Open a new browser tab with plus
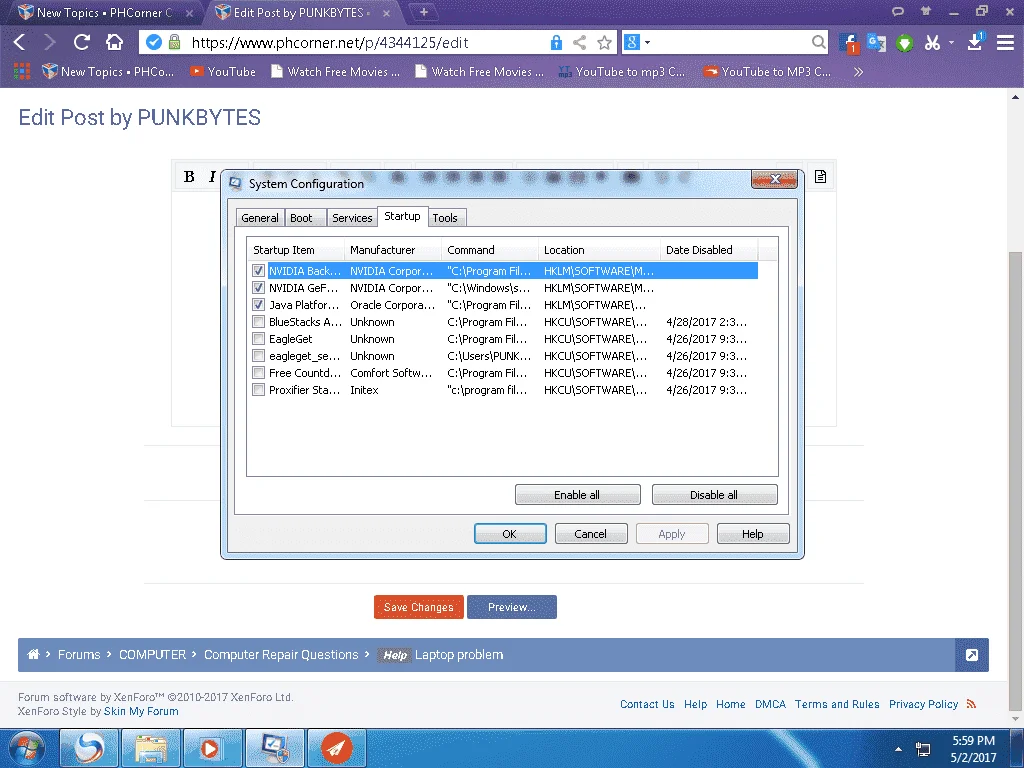Image resolution: width=1024 pixels, height=768 pixels. tap(423, 12)
